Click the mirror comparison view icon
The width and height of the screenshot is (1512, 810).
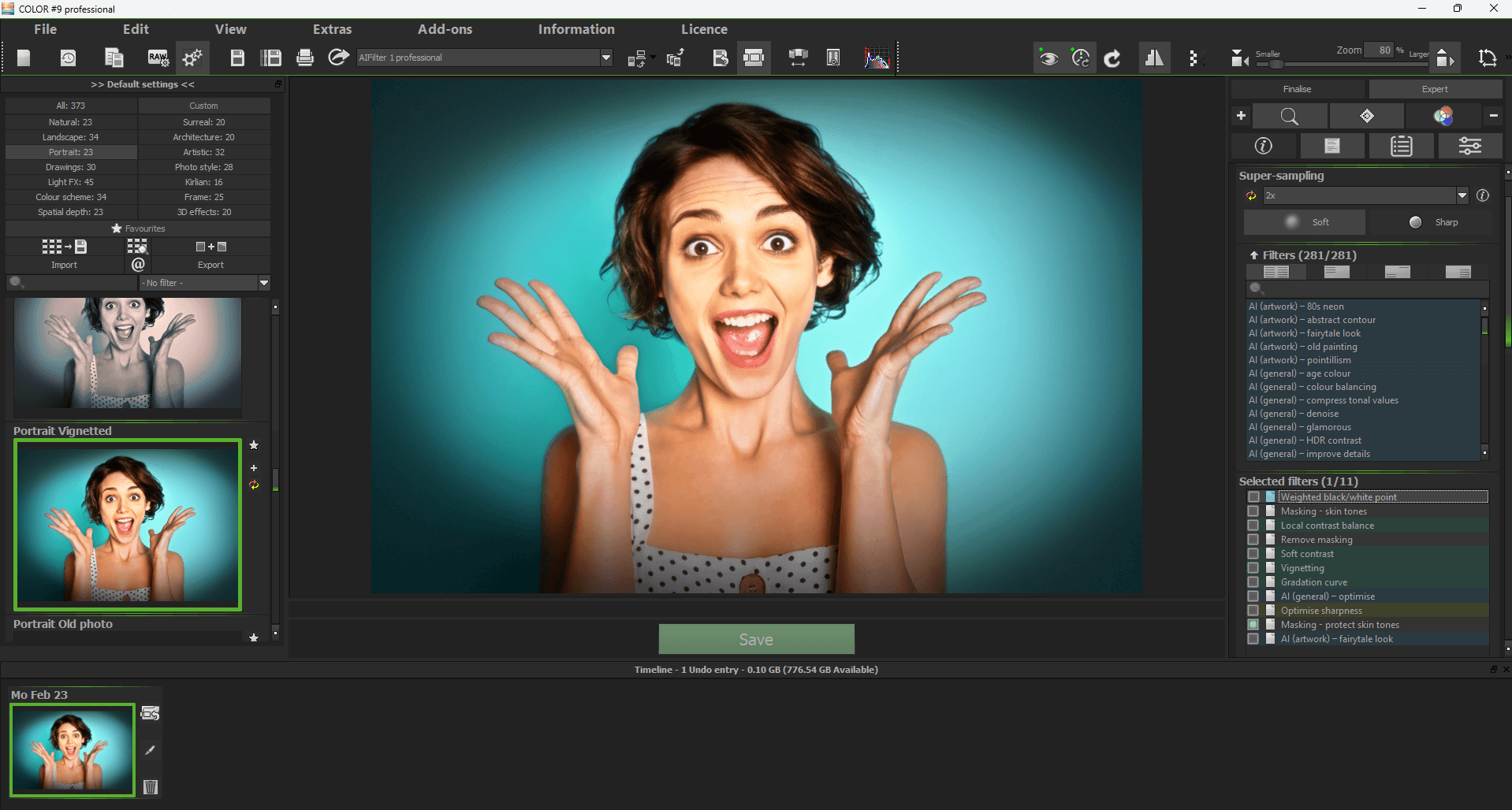(x=1154, y=58)
